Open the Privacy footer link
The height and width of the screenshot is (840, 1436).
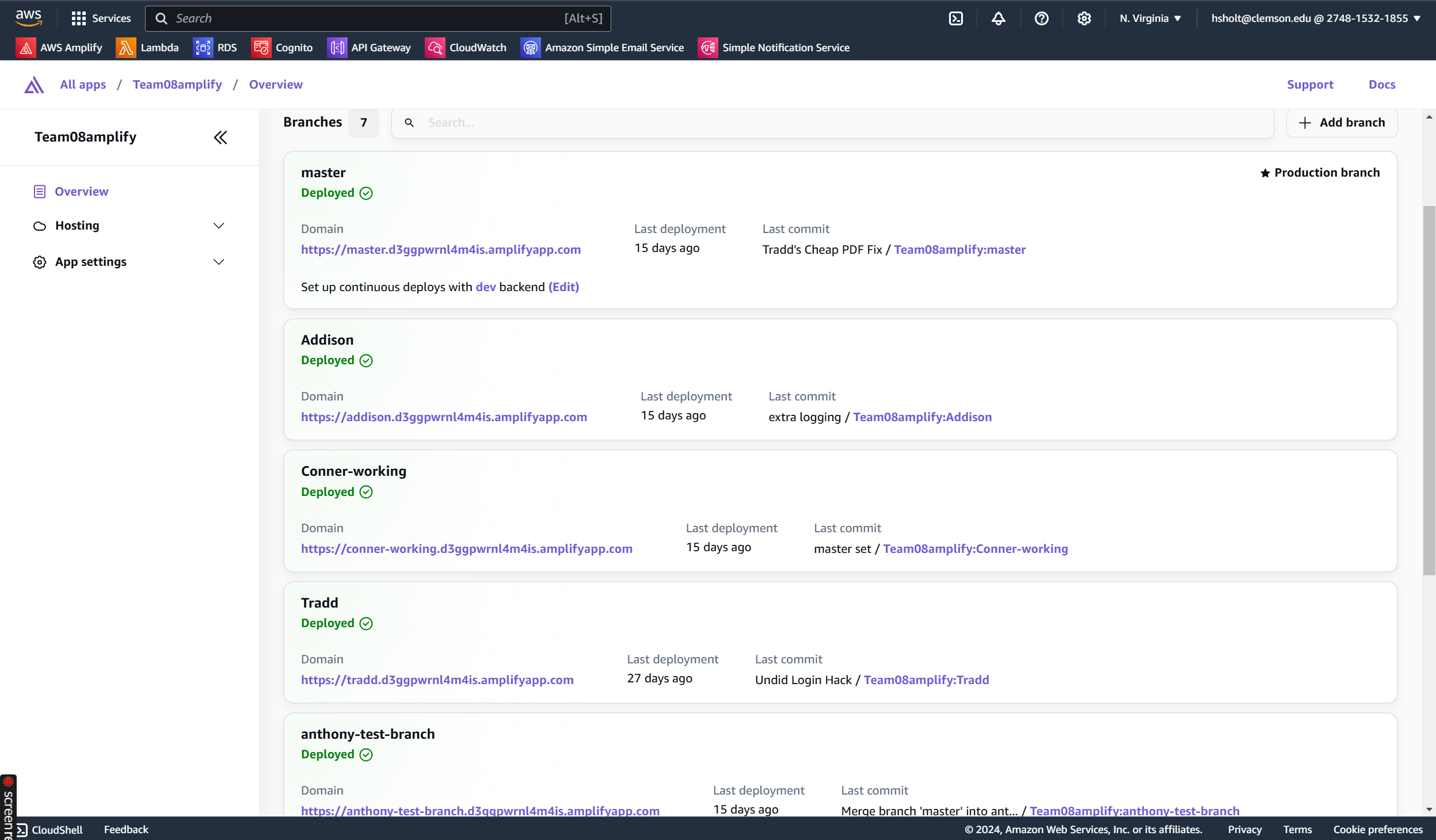[x=1244, y=830]
